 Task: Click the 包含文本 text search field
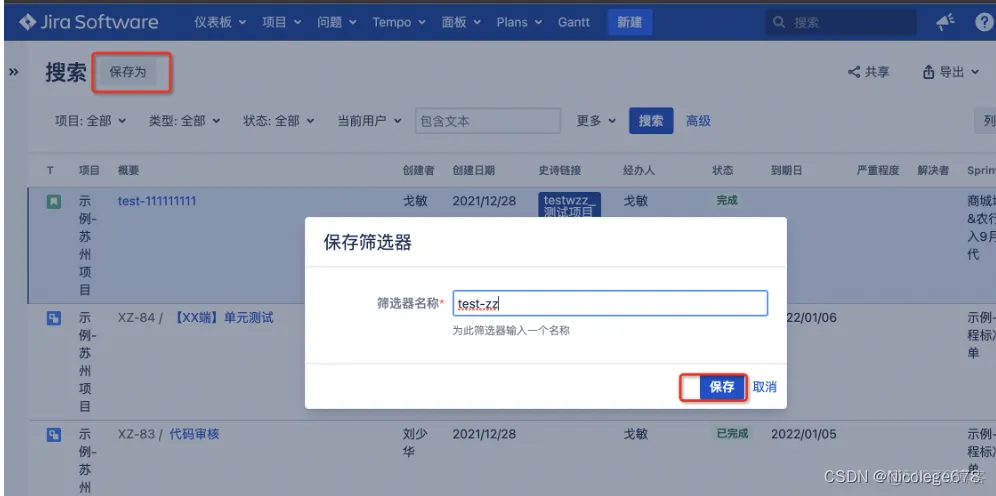488,121
